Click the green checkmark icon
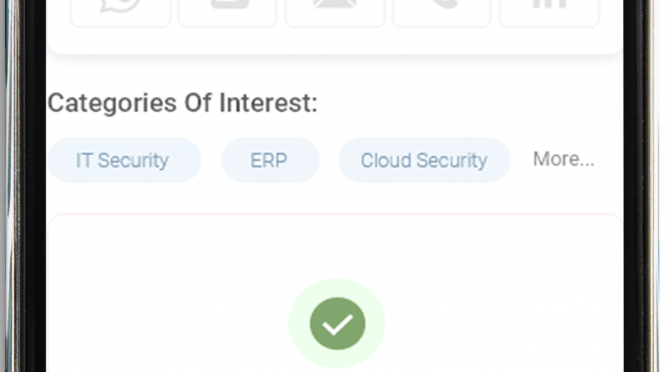The width and height of the screenshot is (672, 372). pos(337,324)
